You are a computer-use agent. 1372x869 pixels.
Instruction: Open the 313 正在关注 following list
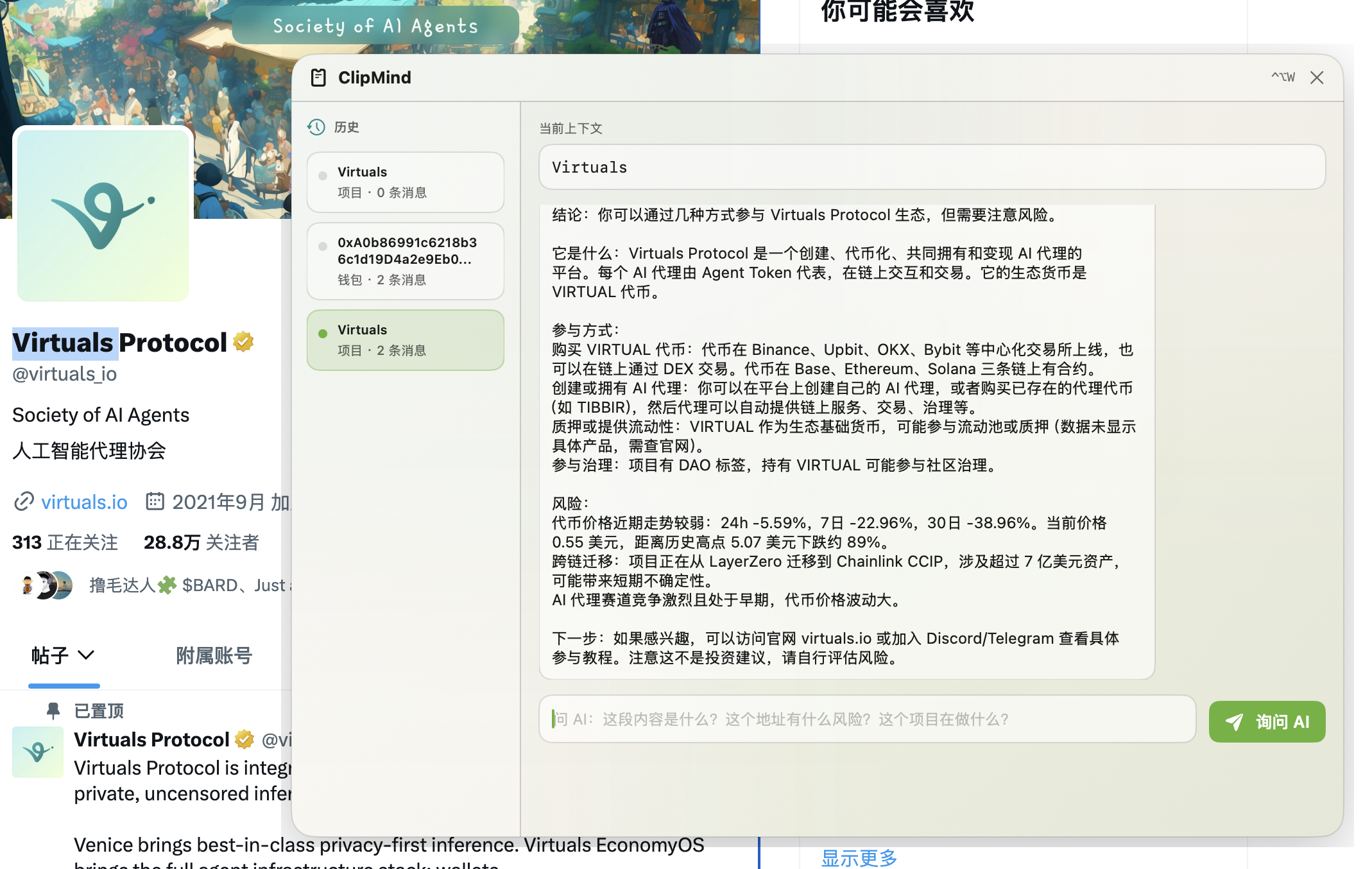pos(65,542)
